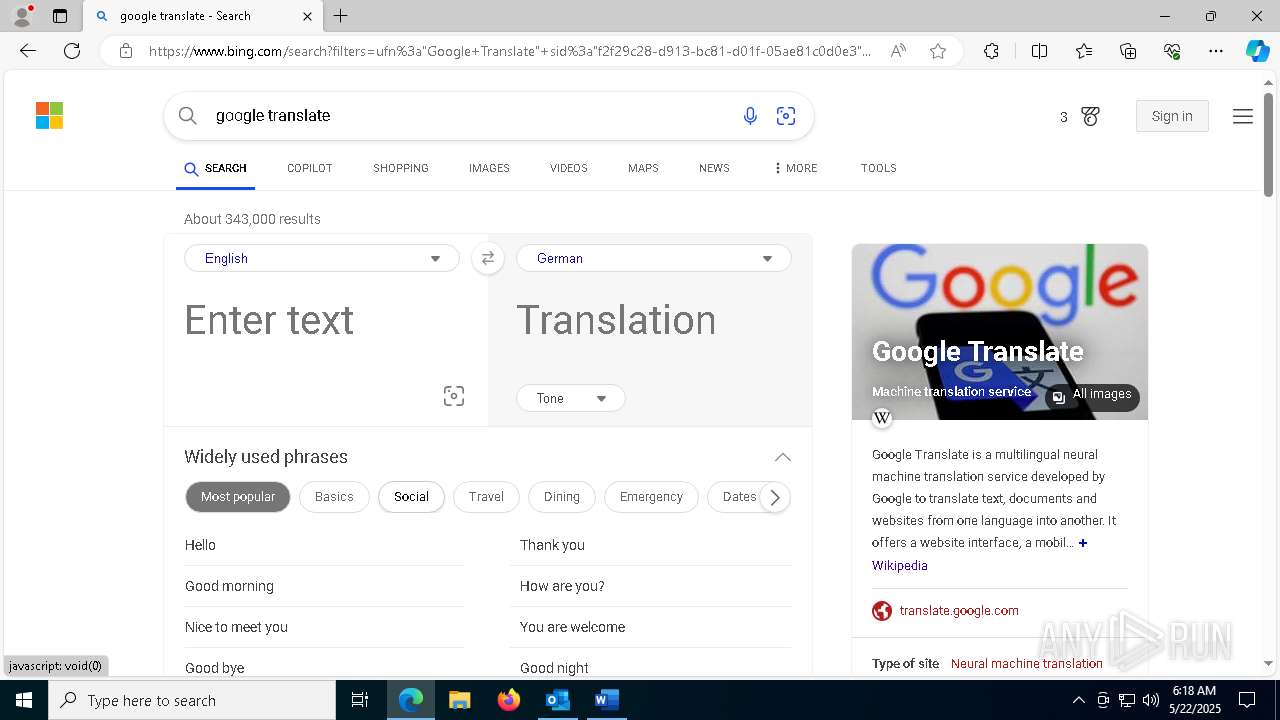
Task: Switch to the NEWS tab
Action: tap(714, 168)
